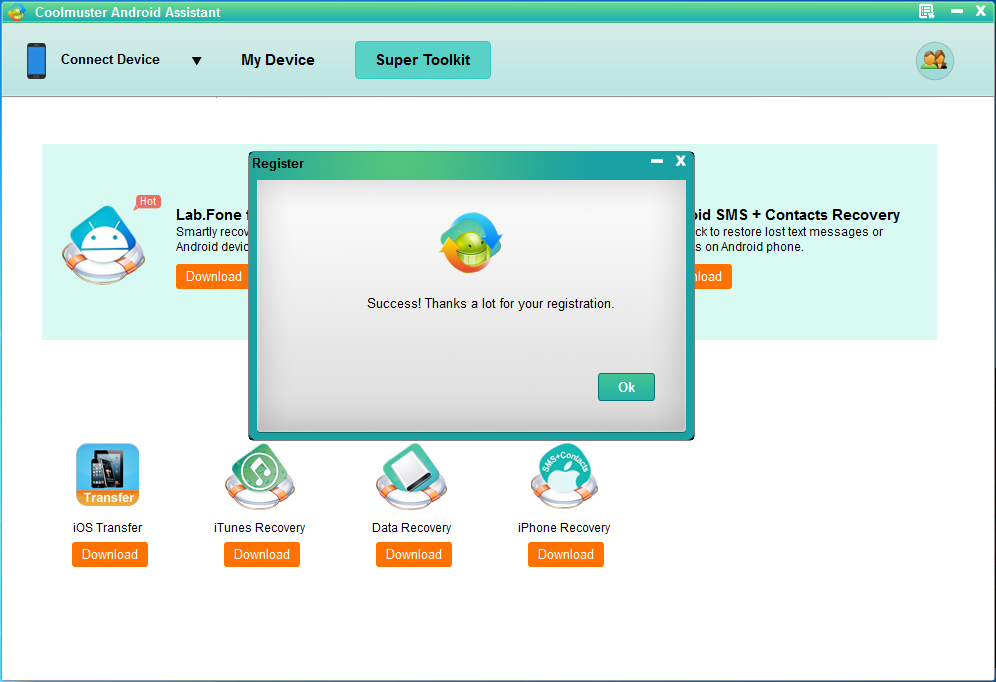Expand the Connect Device dropdown arrow
Viewport: 996px width, 682px height.
196,61
